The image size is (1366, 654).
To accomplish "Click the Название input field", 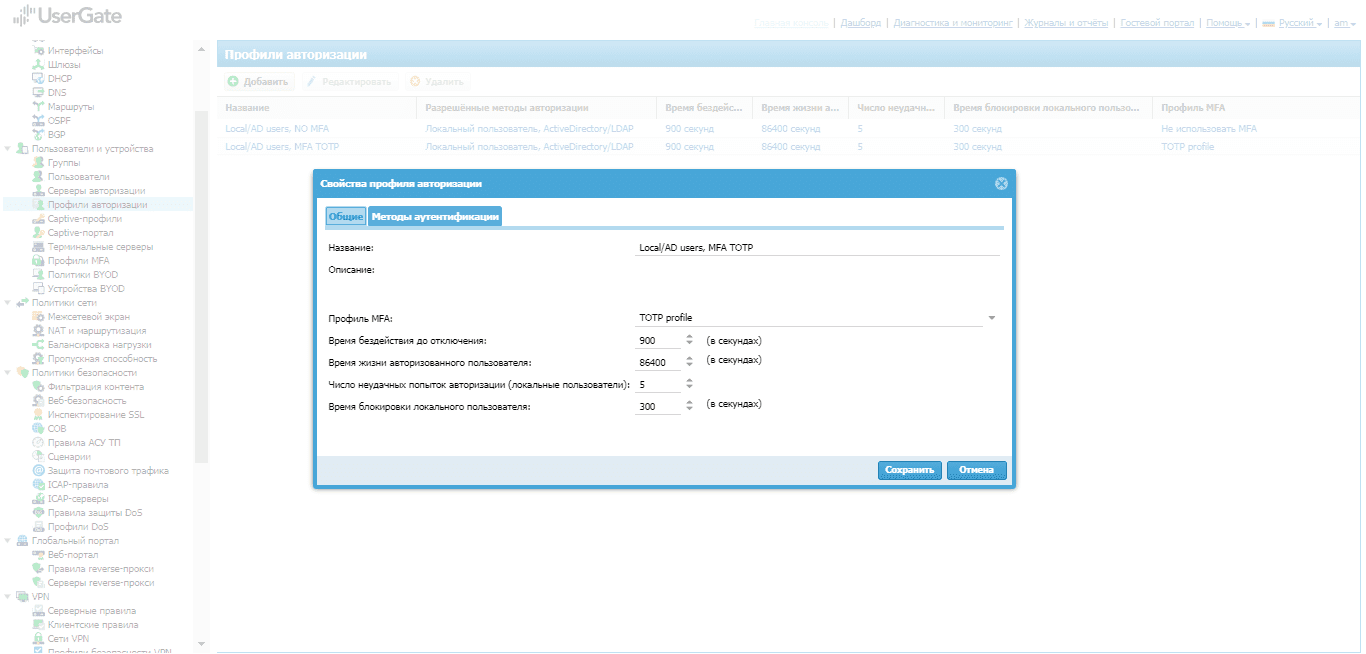I will (818, 247).
